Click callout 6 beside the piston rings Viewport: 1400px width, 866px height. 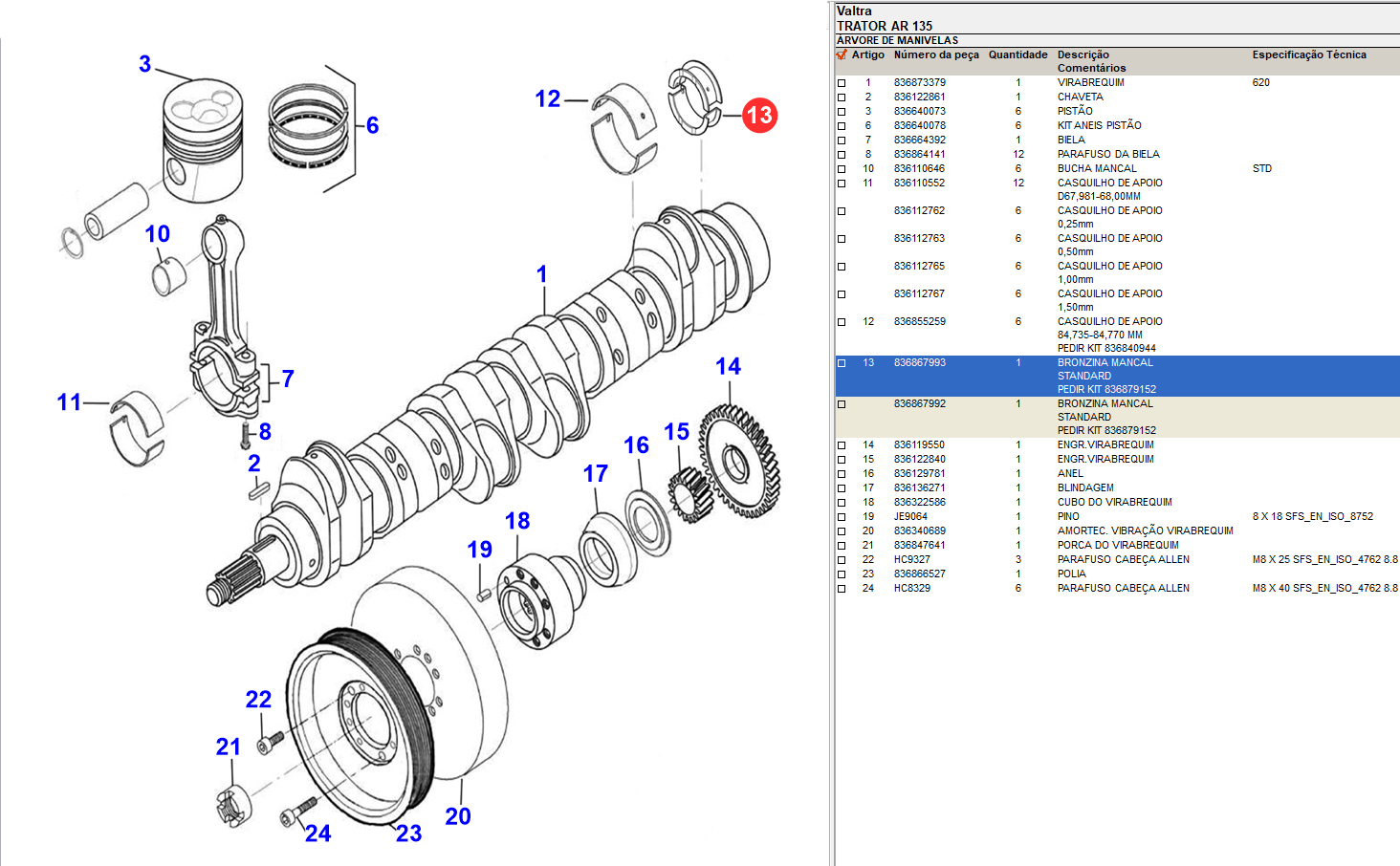372,125
